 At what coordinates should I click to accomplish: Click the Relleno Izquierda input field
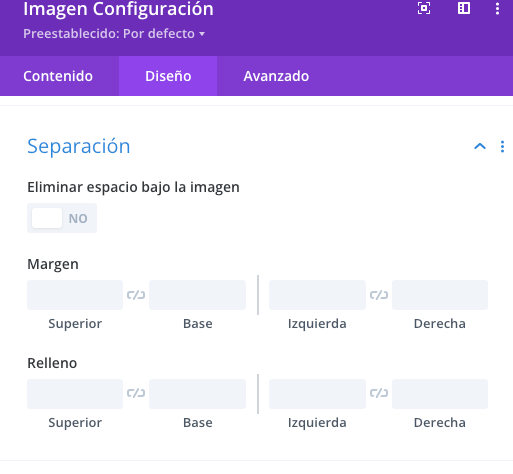pyautogui.click(x=317, y=394)
